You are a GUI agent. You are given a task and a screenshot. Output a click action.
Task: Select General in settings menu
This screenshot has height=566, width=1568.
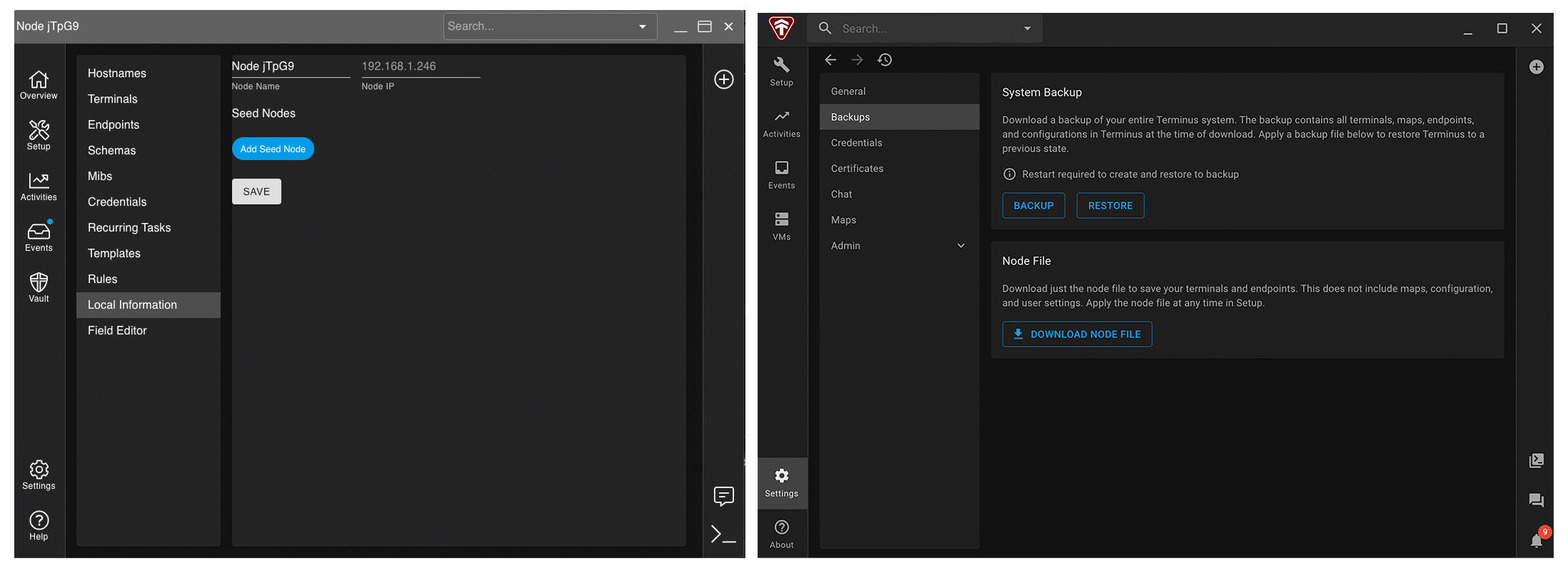pos(900,91)
